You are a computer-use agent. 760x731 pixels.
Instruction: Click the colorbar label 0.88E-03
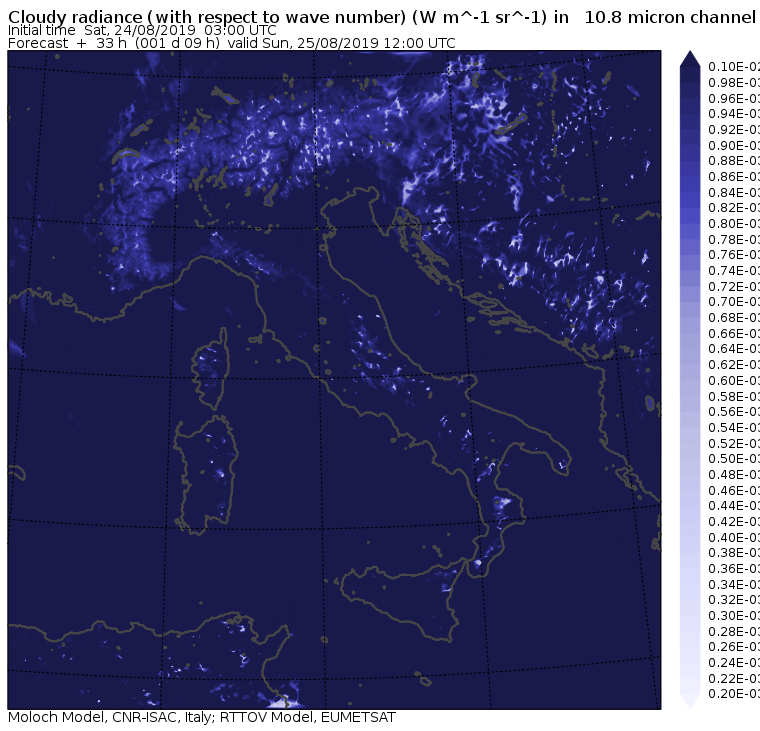734,161
